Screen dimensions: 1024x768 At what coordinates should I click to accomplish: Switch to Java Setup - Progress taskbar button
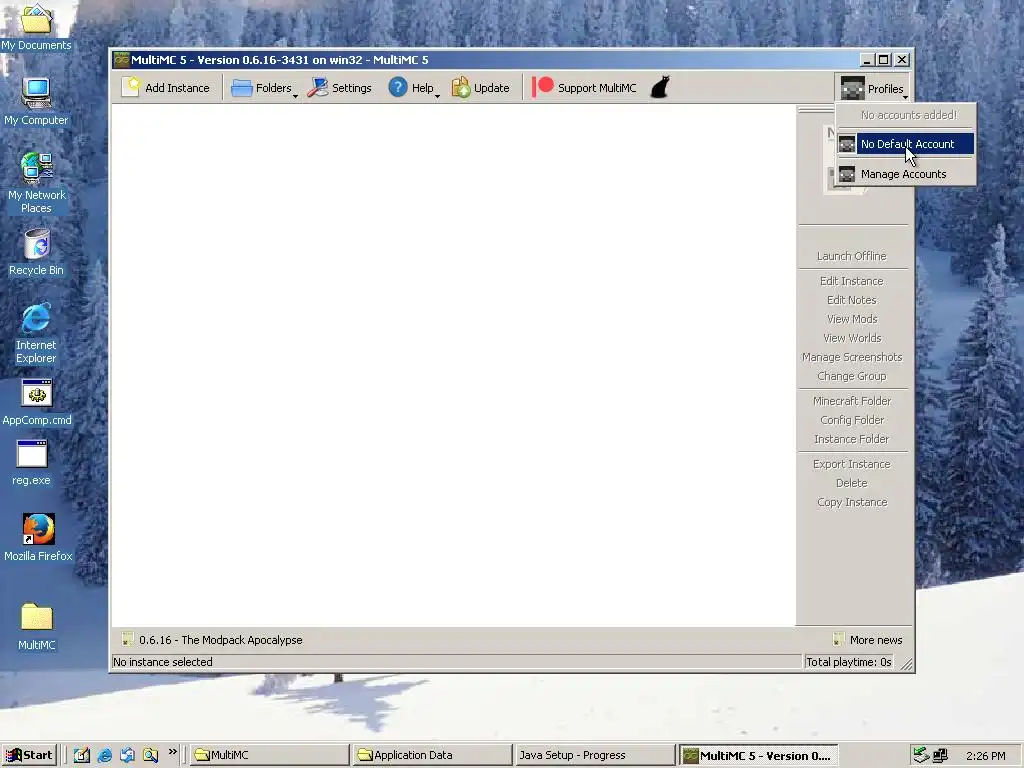594,755
